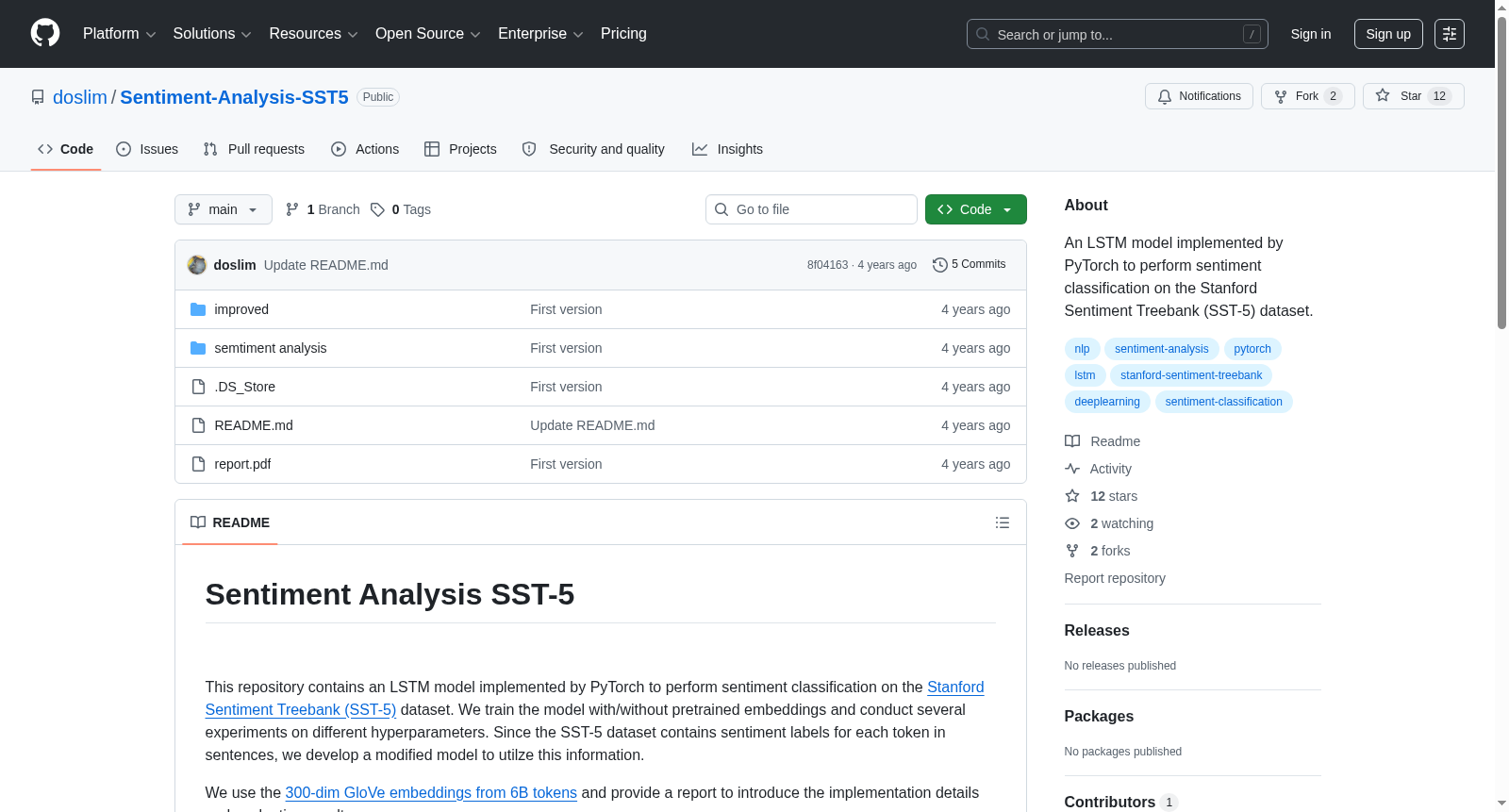Click the report.pdf file icon
Screen dimensions: 1509x812
pyautogui.click(x=198, y=464)
